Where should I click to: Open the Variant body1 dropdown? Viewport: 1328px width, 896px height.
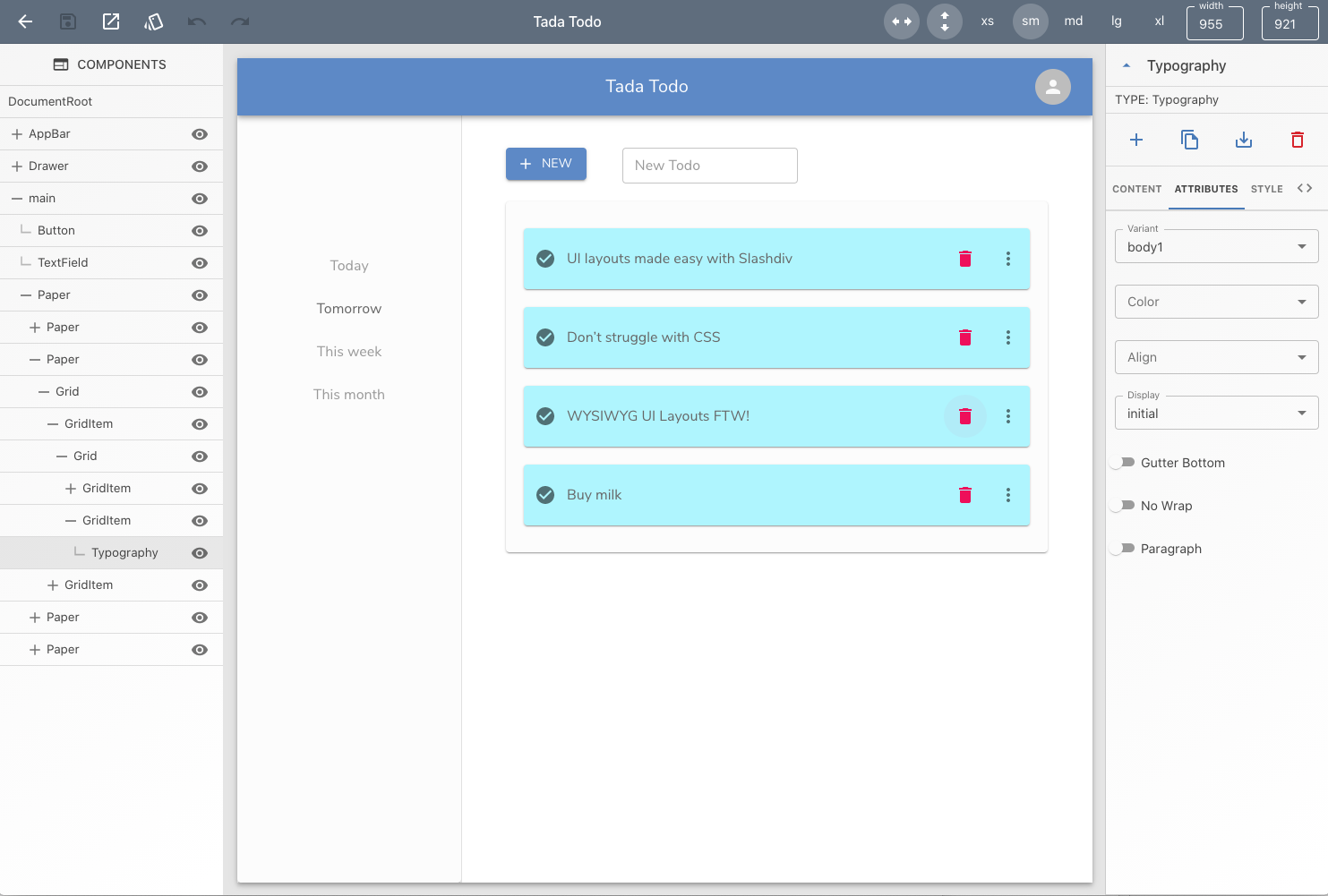1216,246
